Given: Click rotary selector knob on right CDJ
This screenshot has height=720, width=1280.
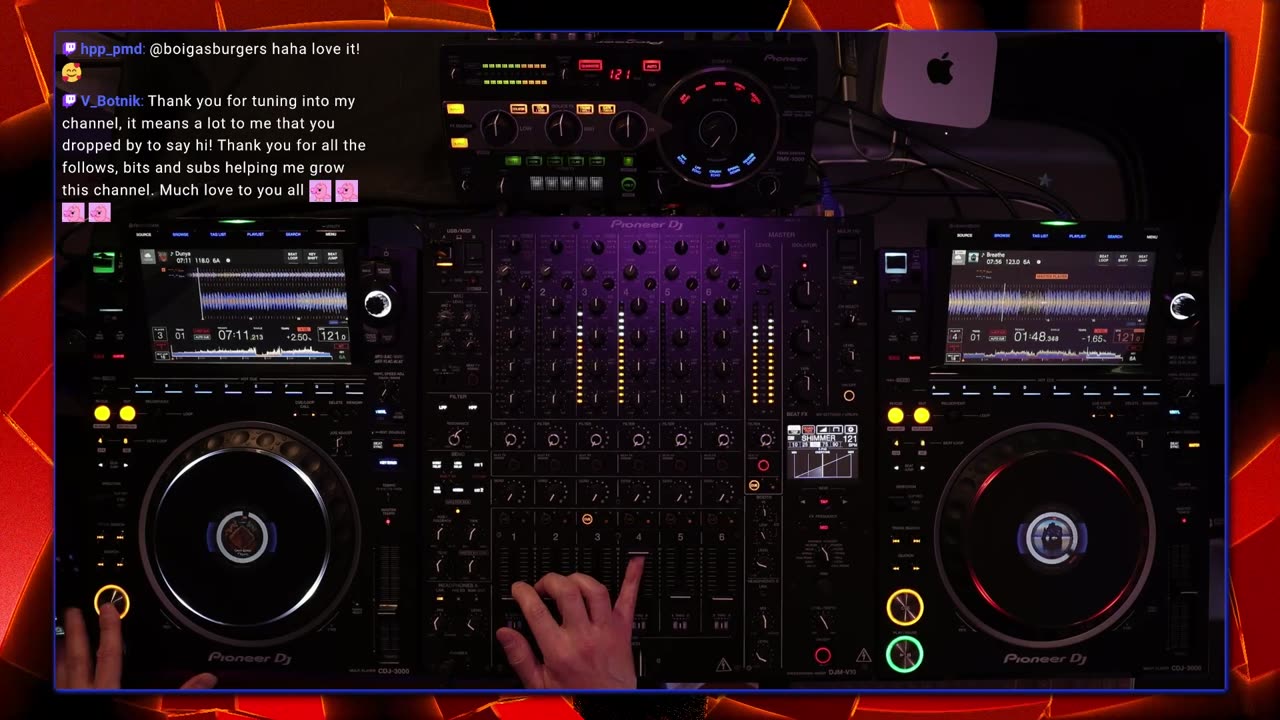Looking at the screenshot, I should (x=1182, y=307).
